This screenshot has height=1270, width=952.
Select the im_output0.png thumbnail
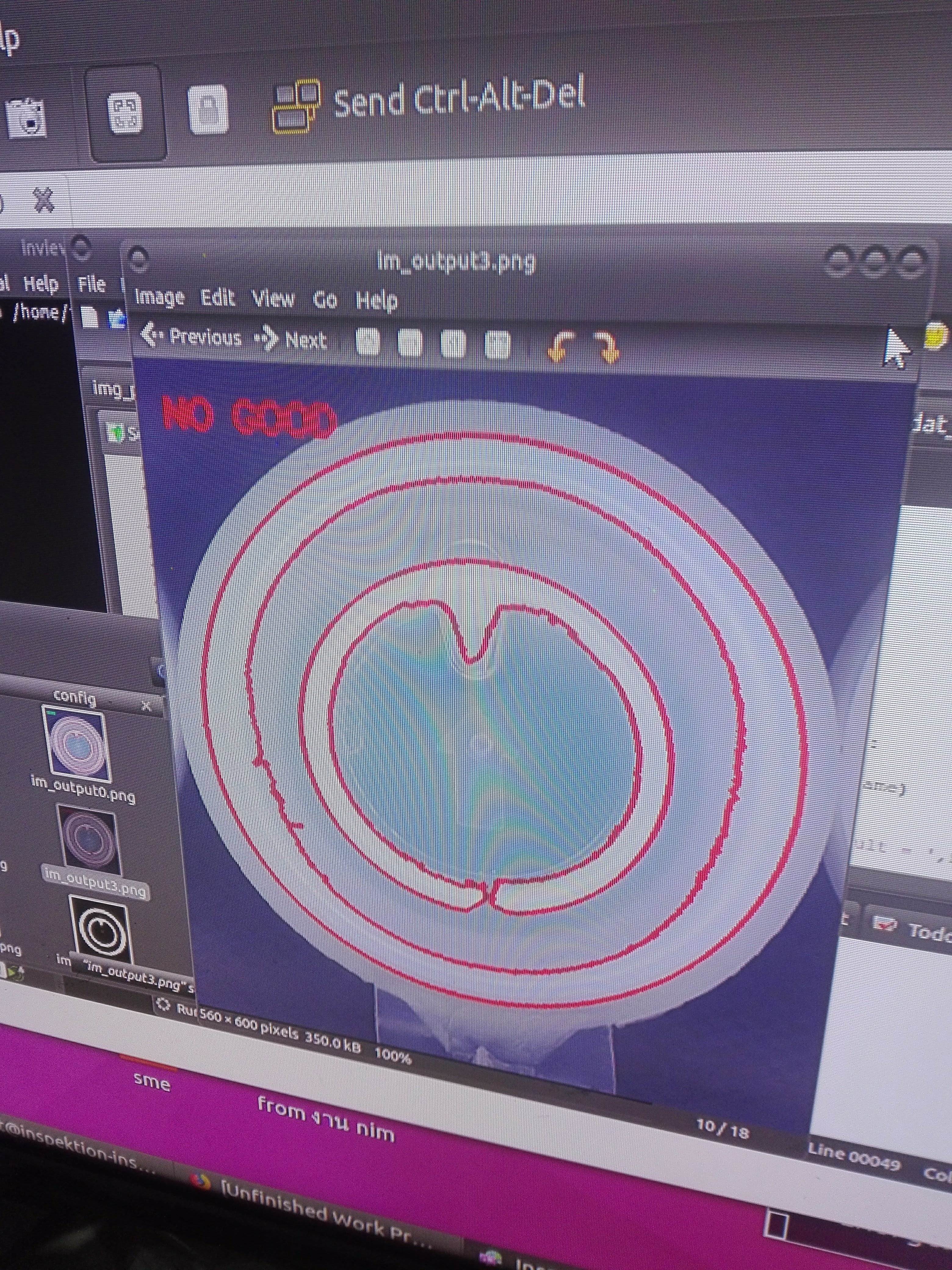pos(76,744)
